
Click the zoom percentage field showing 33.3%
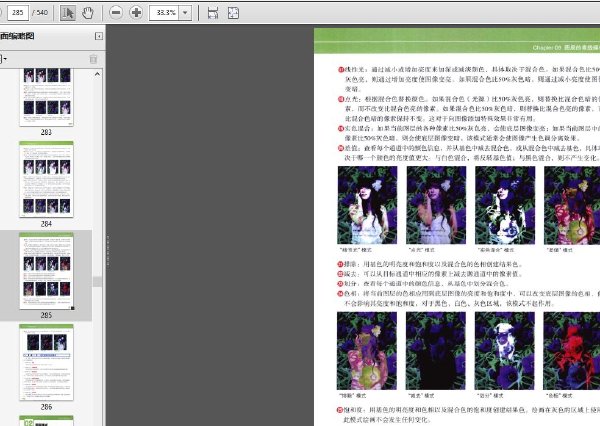pos(165,13)
